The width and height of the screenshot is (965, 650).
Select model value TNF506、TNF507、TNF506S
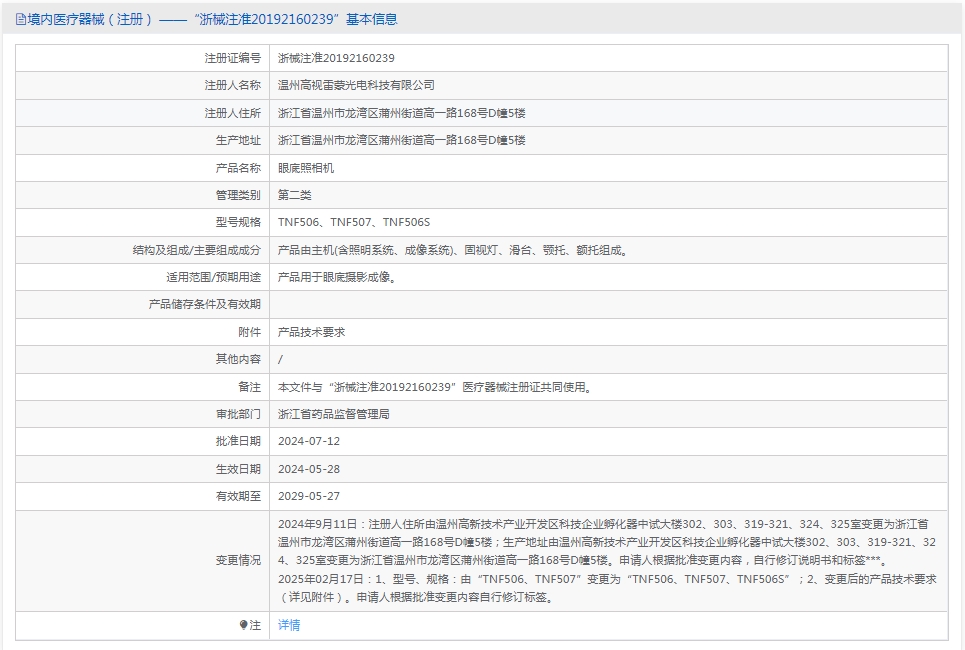(x=354, y=222)
